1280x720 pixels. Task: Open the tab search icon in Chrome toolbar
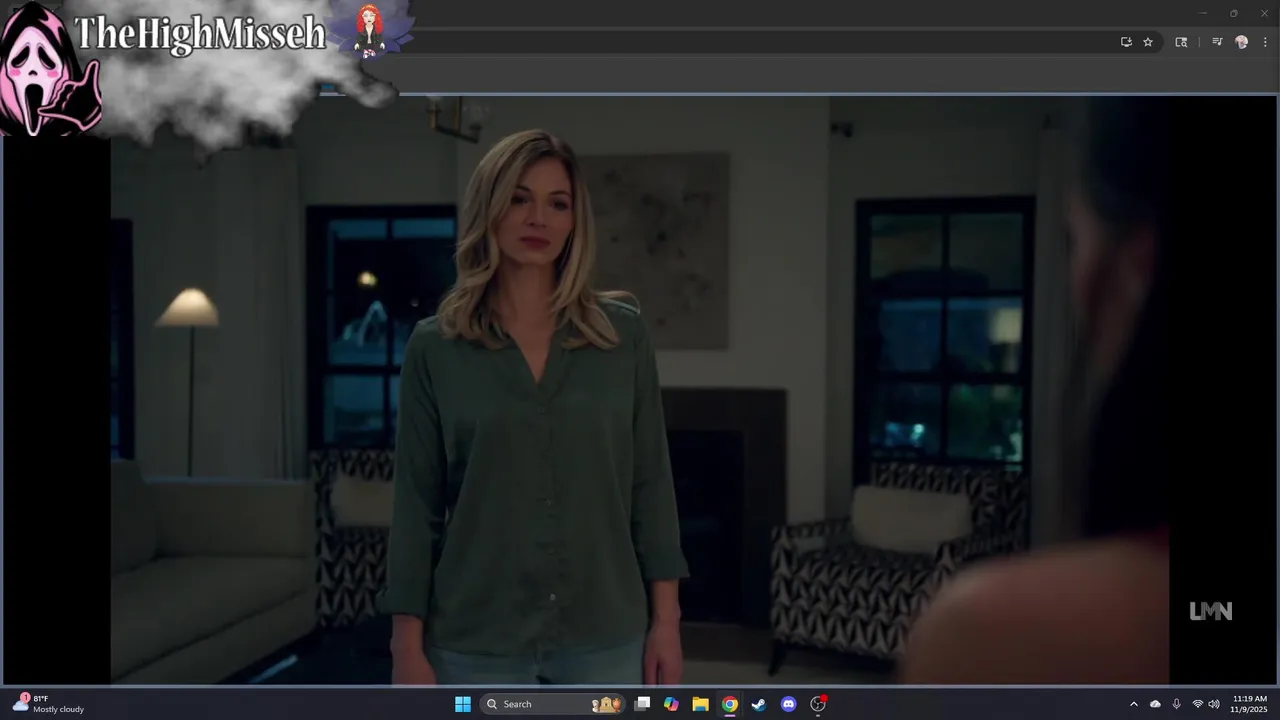tap(1181, 42)
